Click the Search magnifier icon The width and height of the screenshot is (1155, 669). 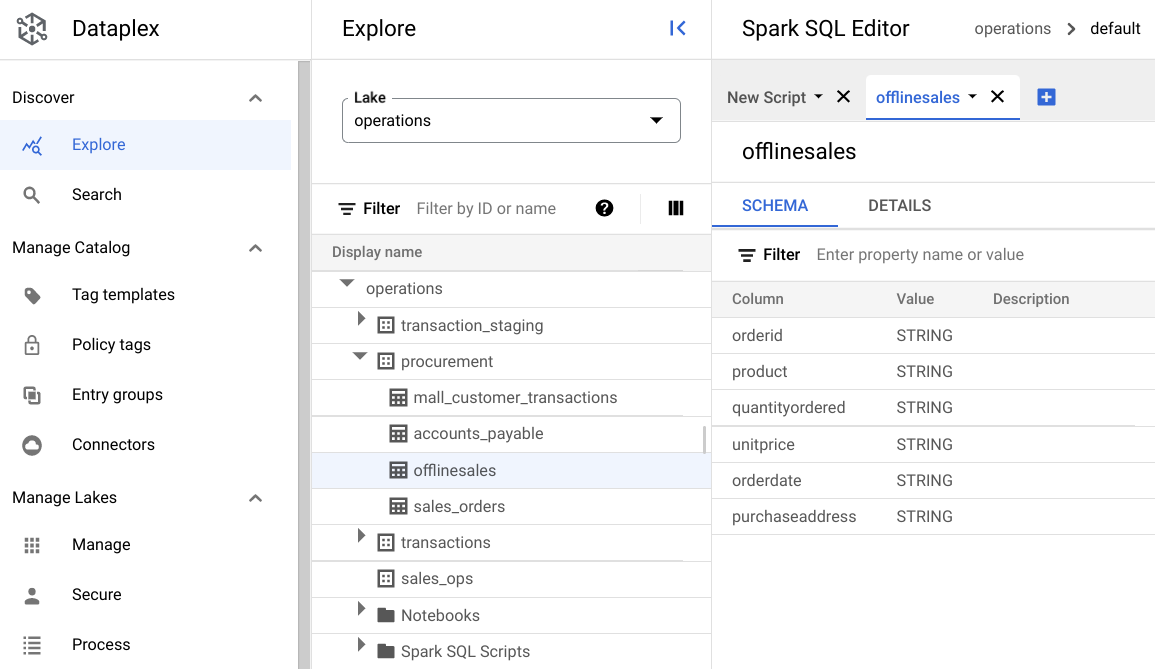click(x=31, y=195)
